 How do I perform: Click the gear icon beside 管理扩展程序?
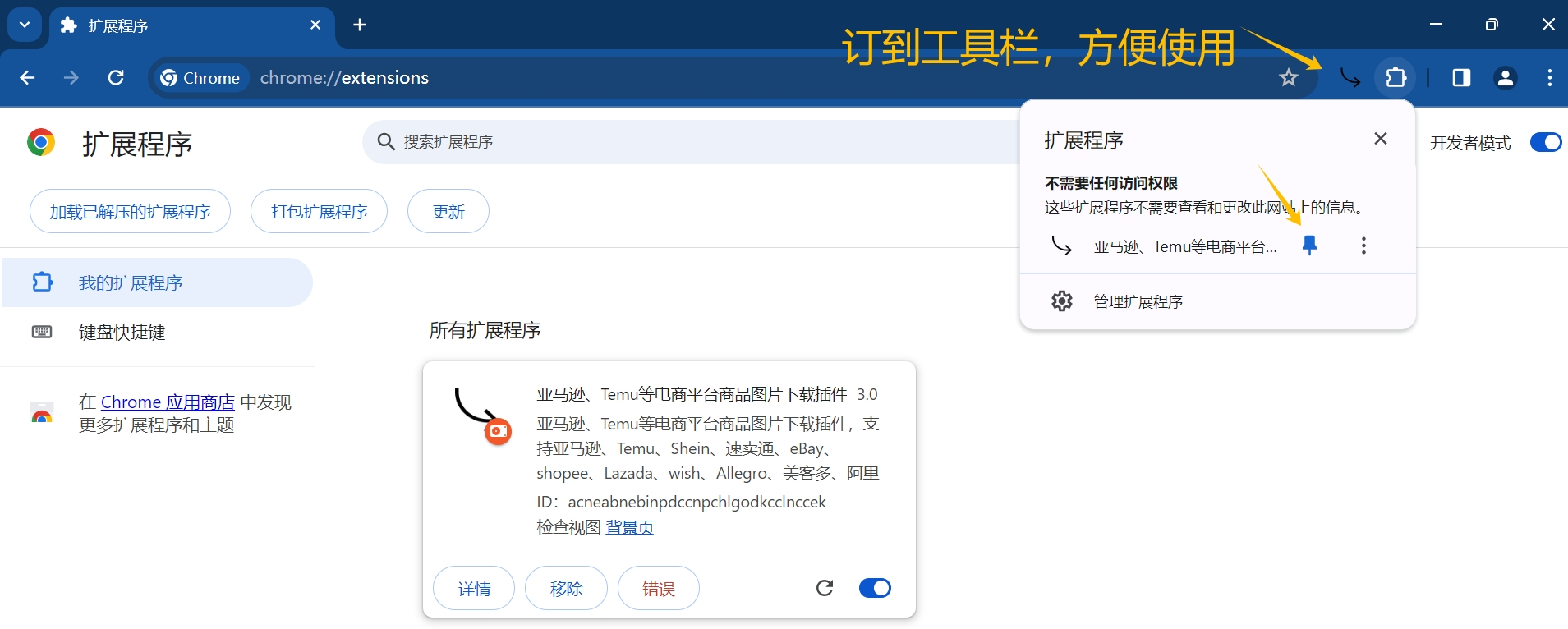1062,301
